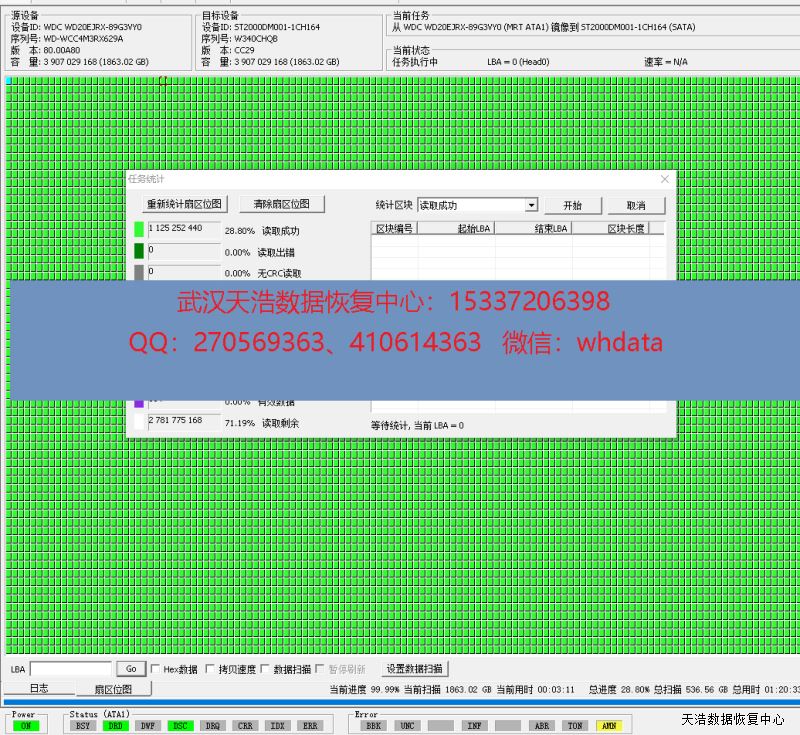Switch to the 日志 tab
Image resolution: width=800 pixels, height=735 pixels.
click(38, 688)
